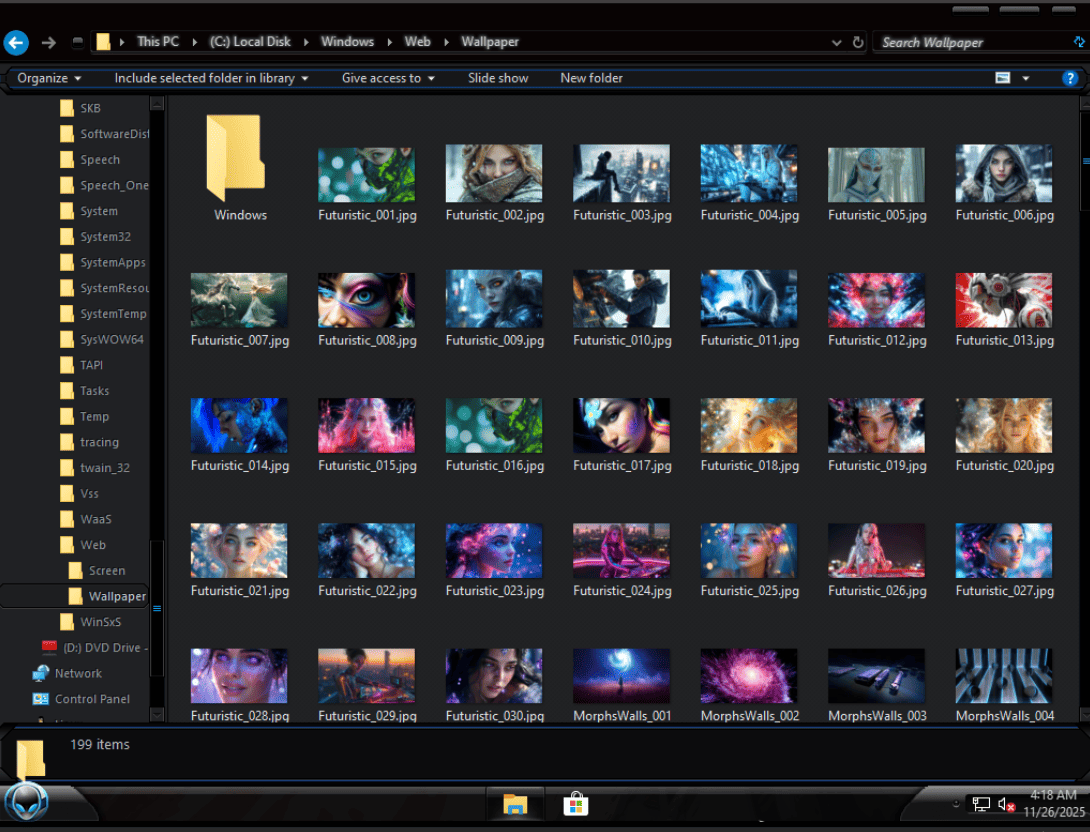Click the navigation pane scroll up arrow
Screen dimensions: 1090x832
[x=157, y=104]
